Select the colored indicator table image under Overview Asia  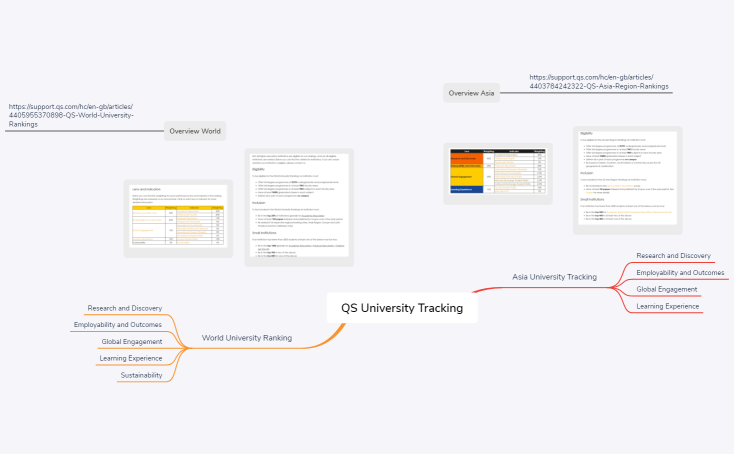pos(497,168)
